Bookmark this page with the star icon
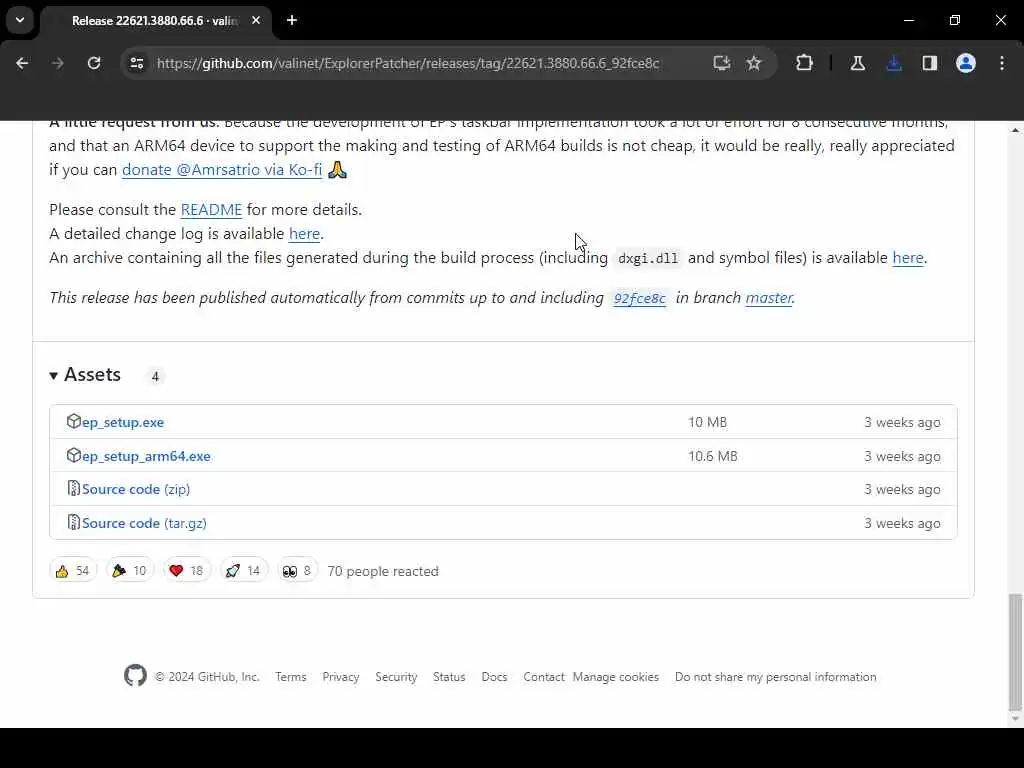Viewport: 1024px width, 768px height. 754,63
